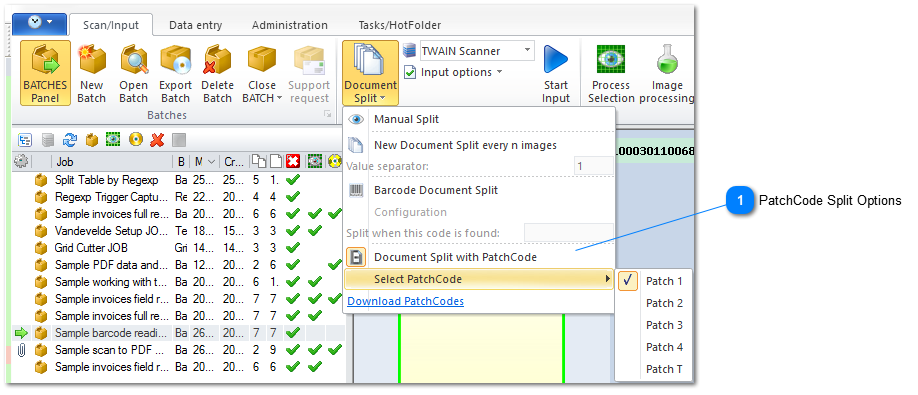
Task: Click the Process Selection eye icon
Action: pos(611,59)
